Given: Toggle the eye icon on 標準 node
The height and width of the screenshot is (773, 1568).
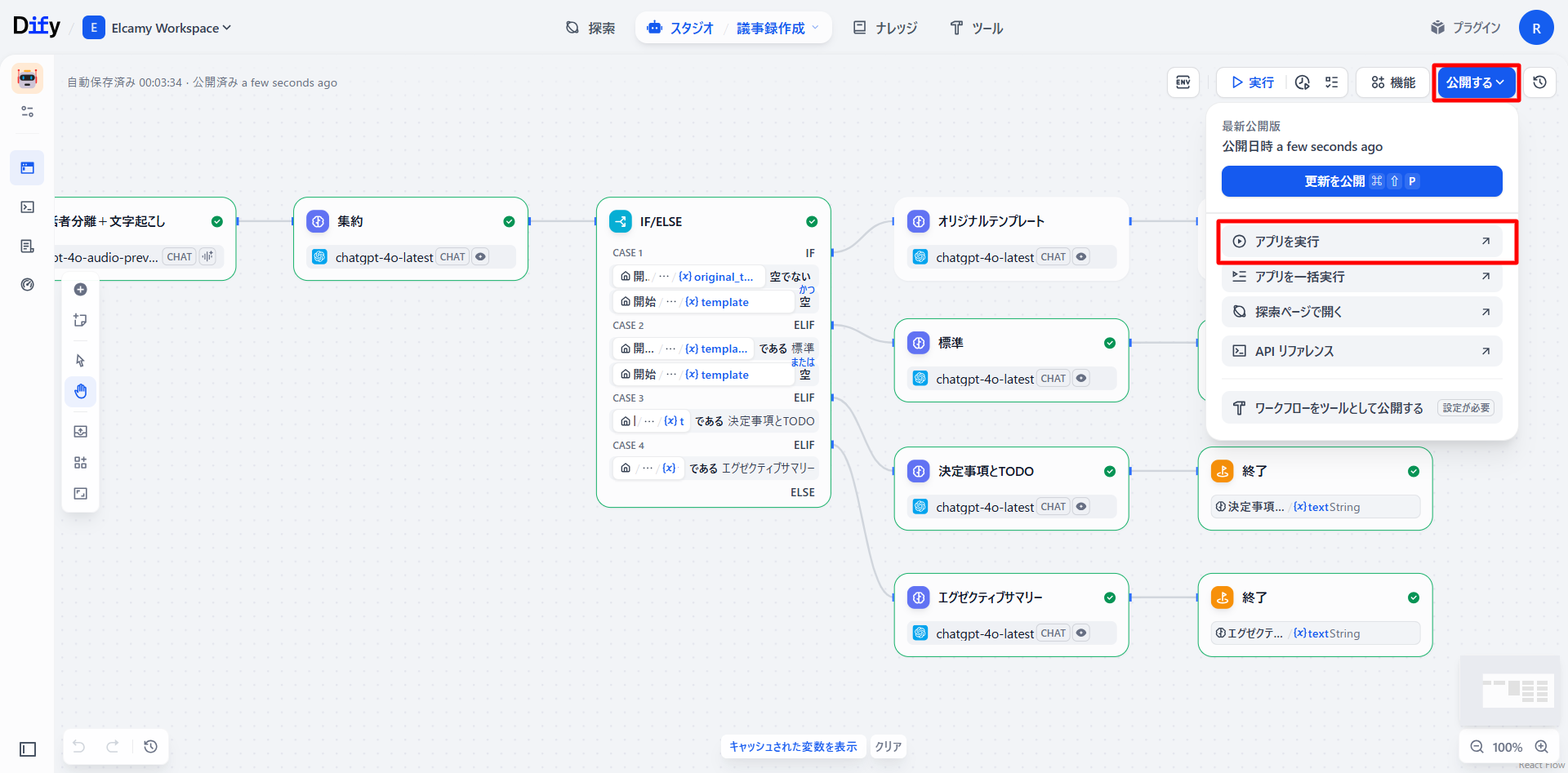Looking at the screenshot, I should pos(1081,379).
